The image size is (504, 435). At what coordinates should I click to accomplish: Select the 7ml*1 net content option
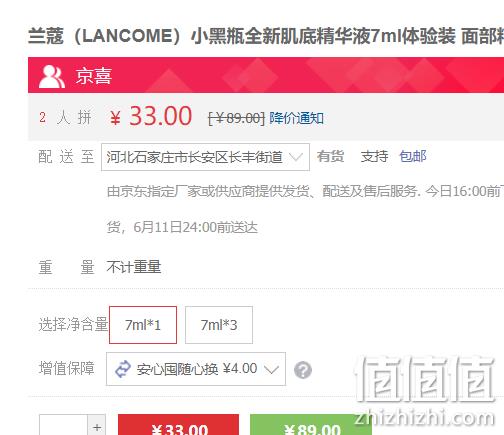click(143, 325)
